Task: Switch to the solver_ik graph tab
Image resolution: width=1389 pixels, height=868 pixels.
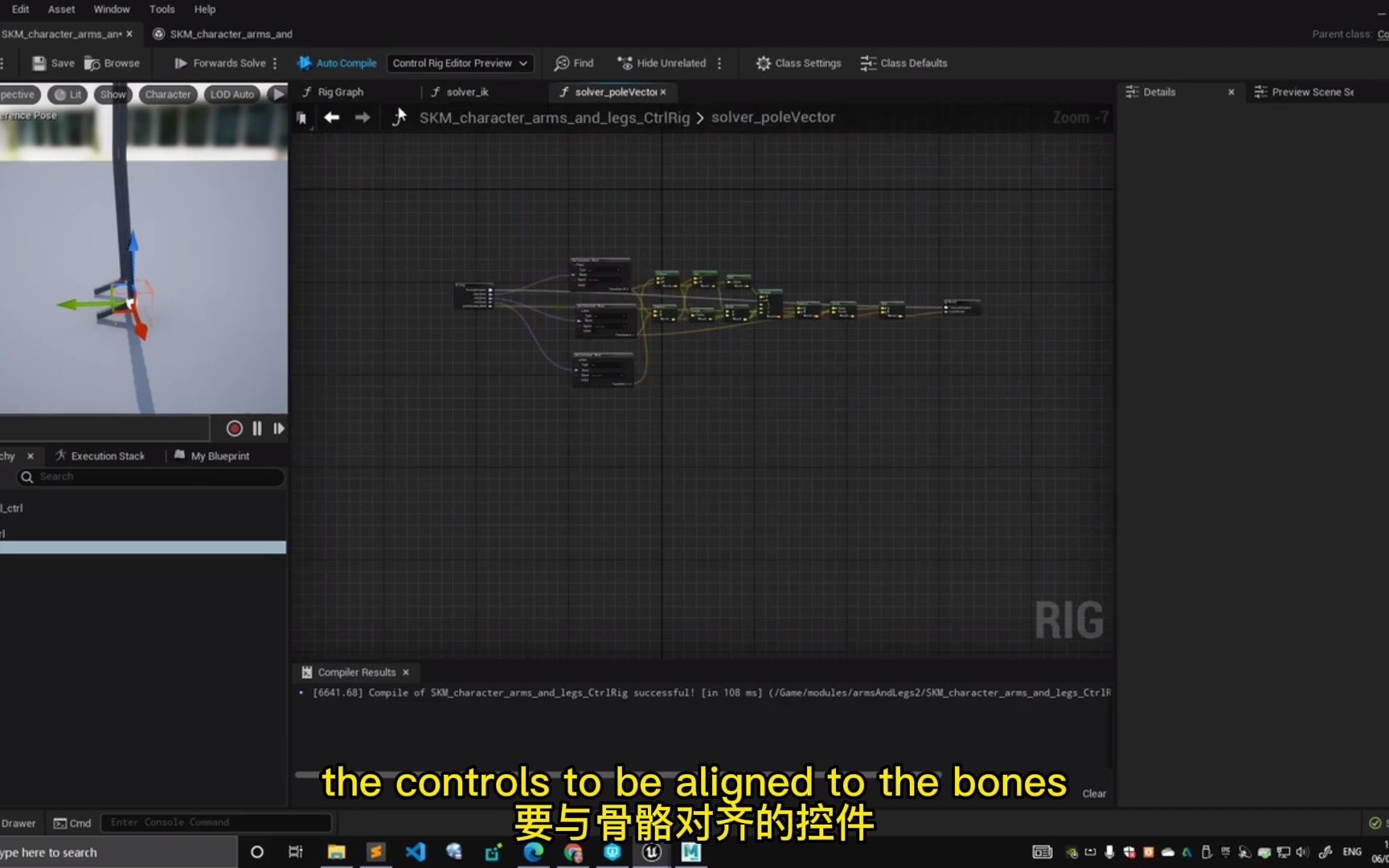Action: [467, 92]
